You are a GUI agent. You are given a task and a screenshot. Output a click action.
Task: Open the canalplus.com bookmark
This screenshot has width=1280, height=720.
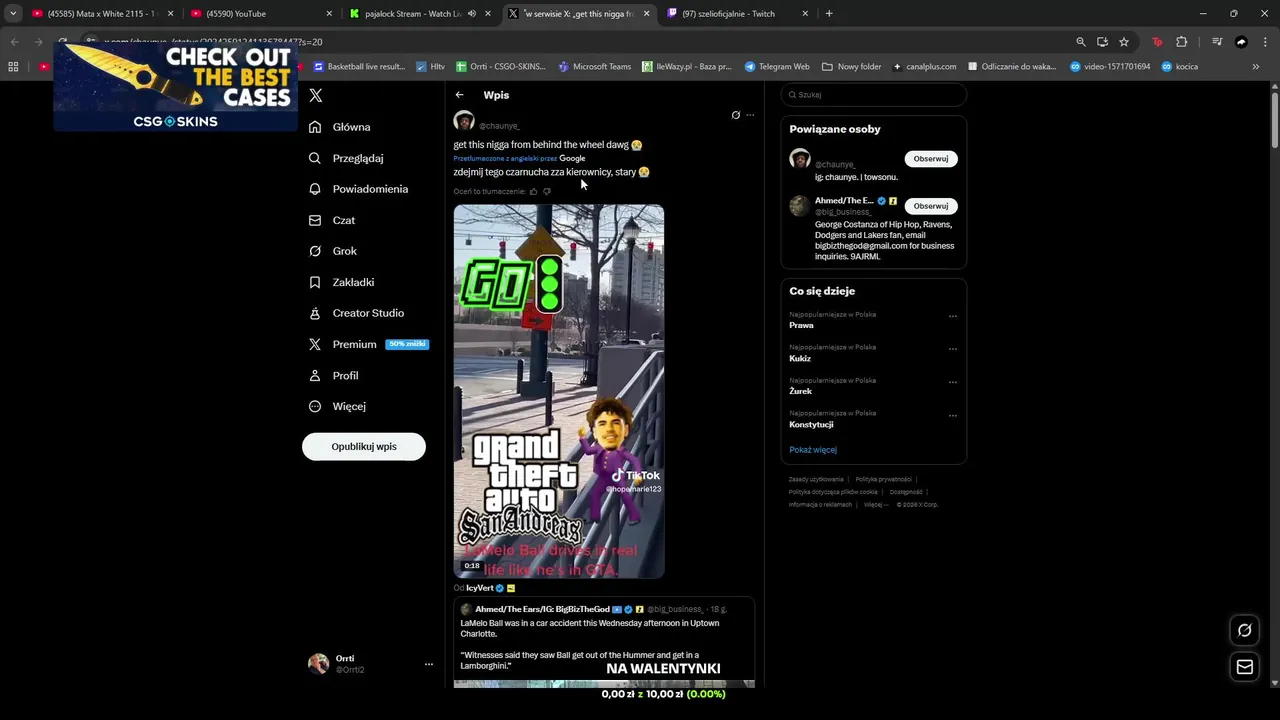tap(925, 67)
